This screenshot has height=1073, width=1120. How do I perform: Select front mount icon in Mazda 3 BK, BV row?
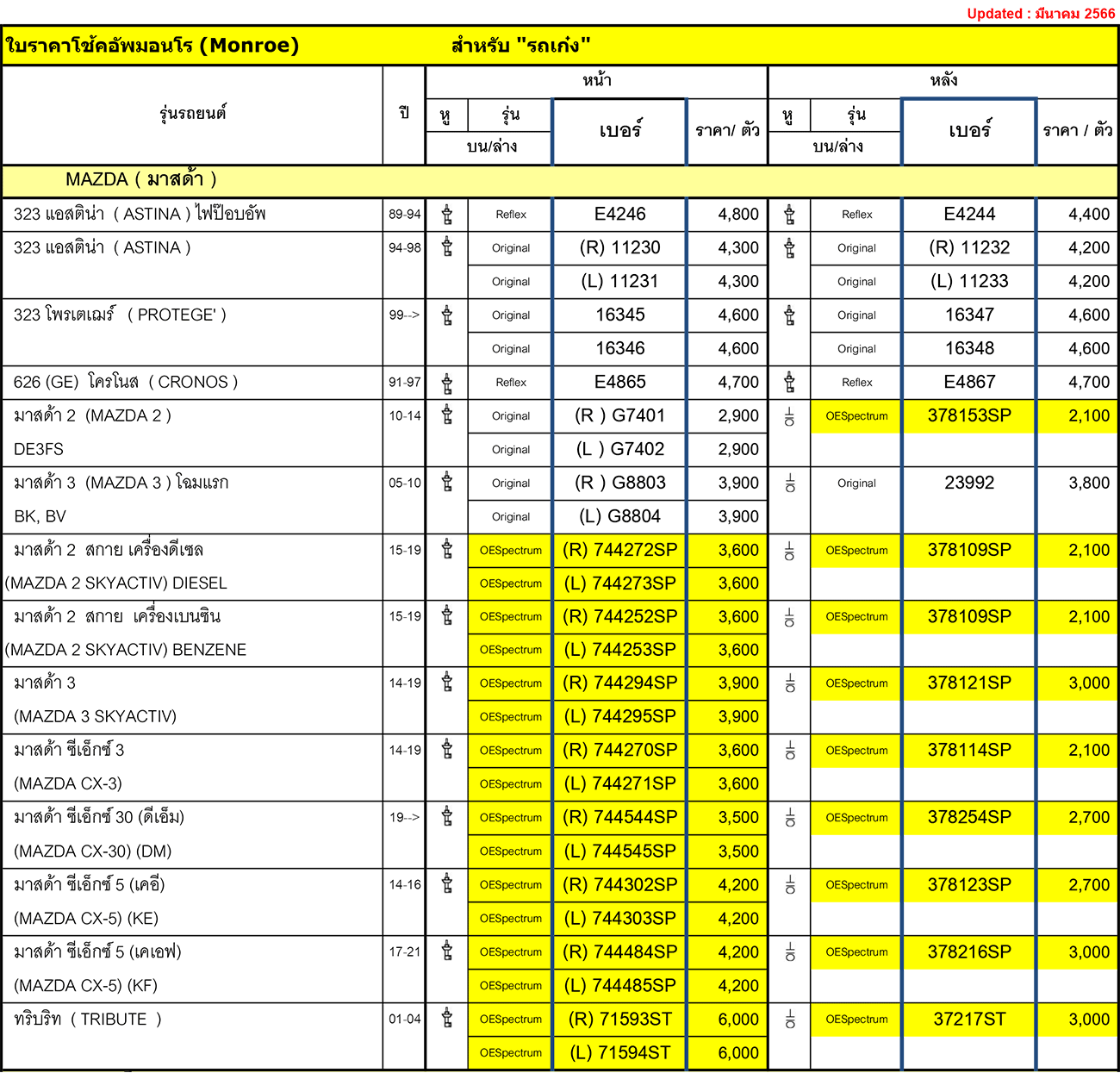(446, 483)
